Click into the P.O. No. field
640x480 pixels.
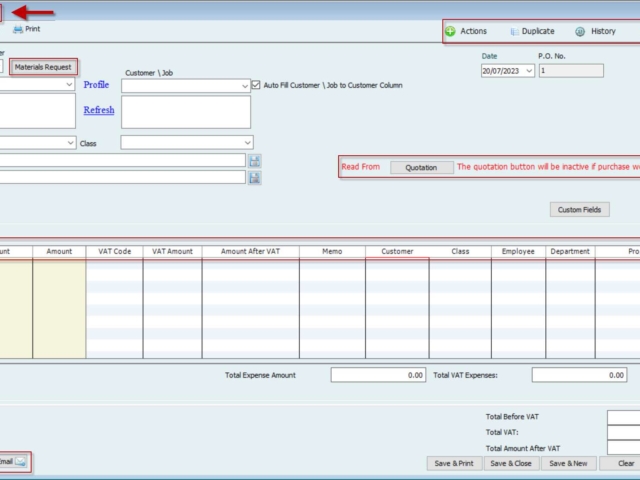click(x=570, y=71)
